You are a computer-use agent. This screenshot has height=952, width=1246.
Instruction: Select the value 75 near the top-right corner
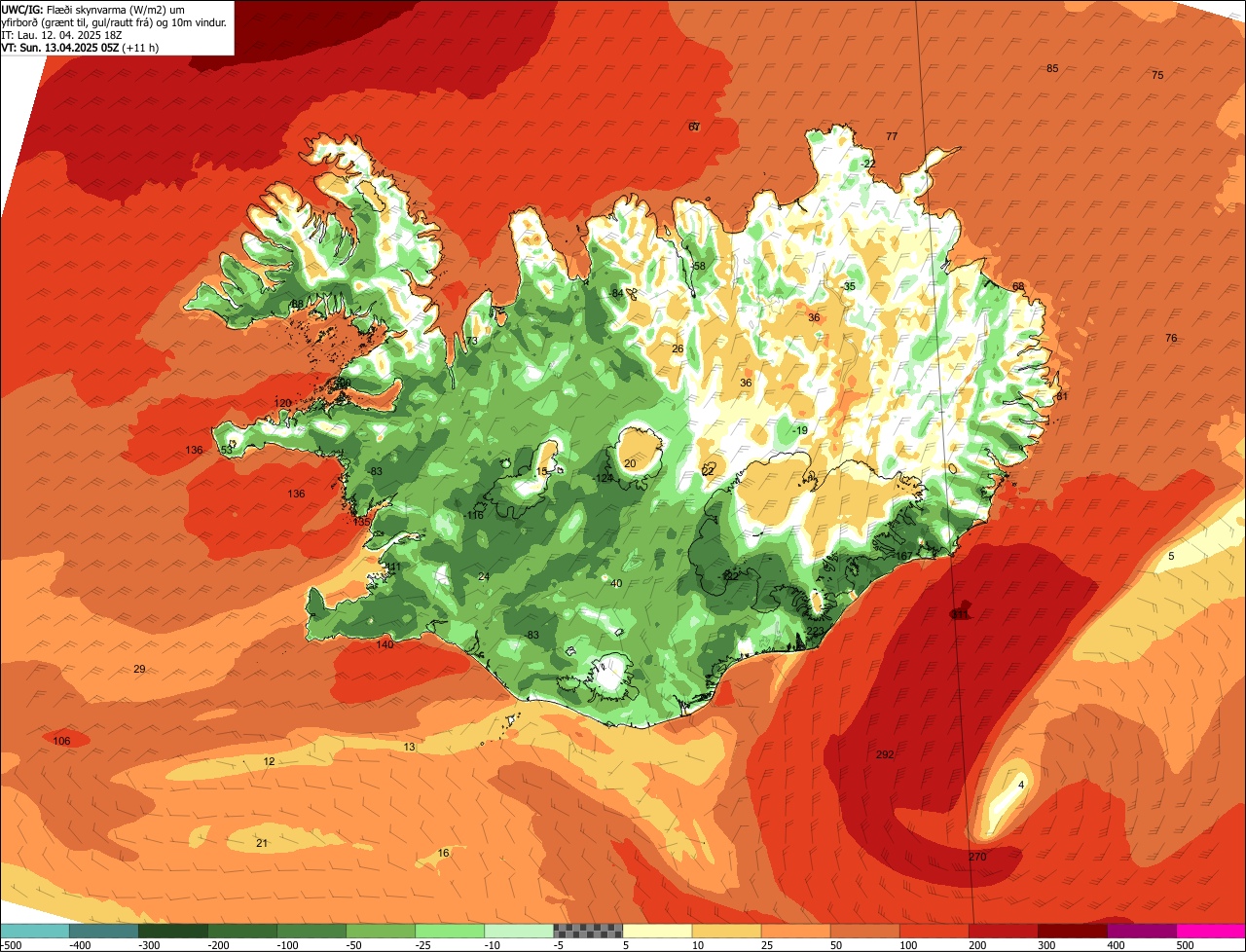1157,75
